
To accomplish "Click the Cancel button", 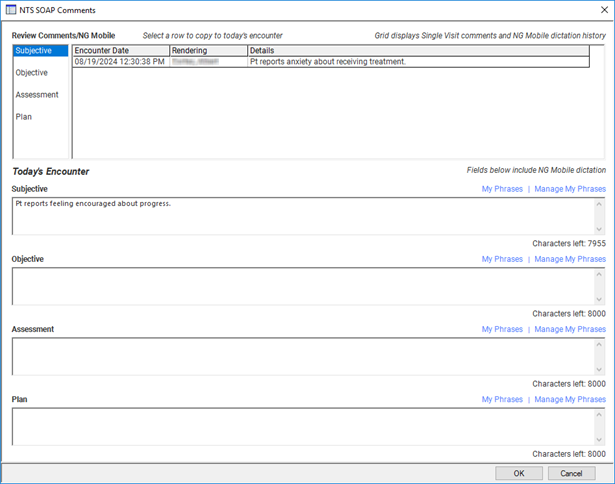I will click(x=571, y=473).
